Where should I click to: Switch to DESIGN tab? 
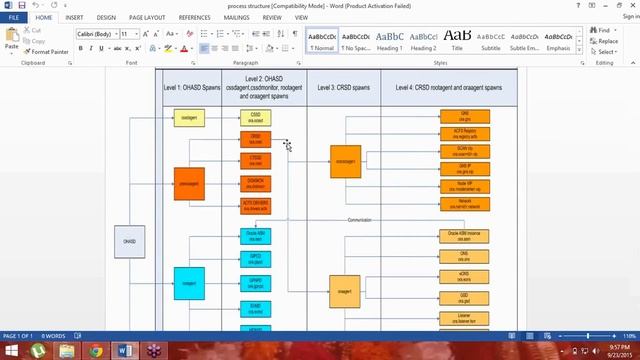pos(106,18)
